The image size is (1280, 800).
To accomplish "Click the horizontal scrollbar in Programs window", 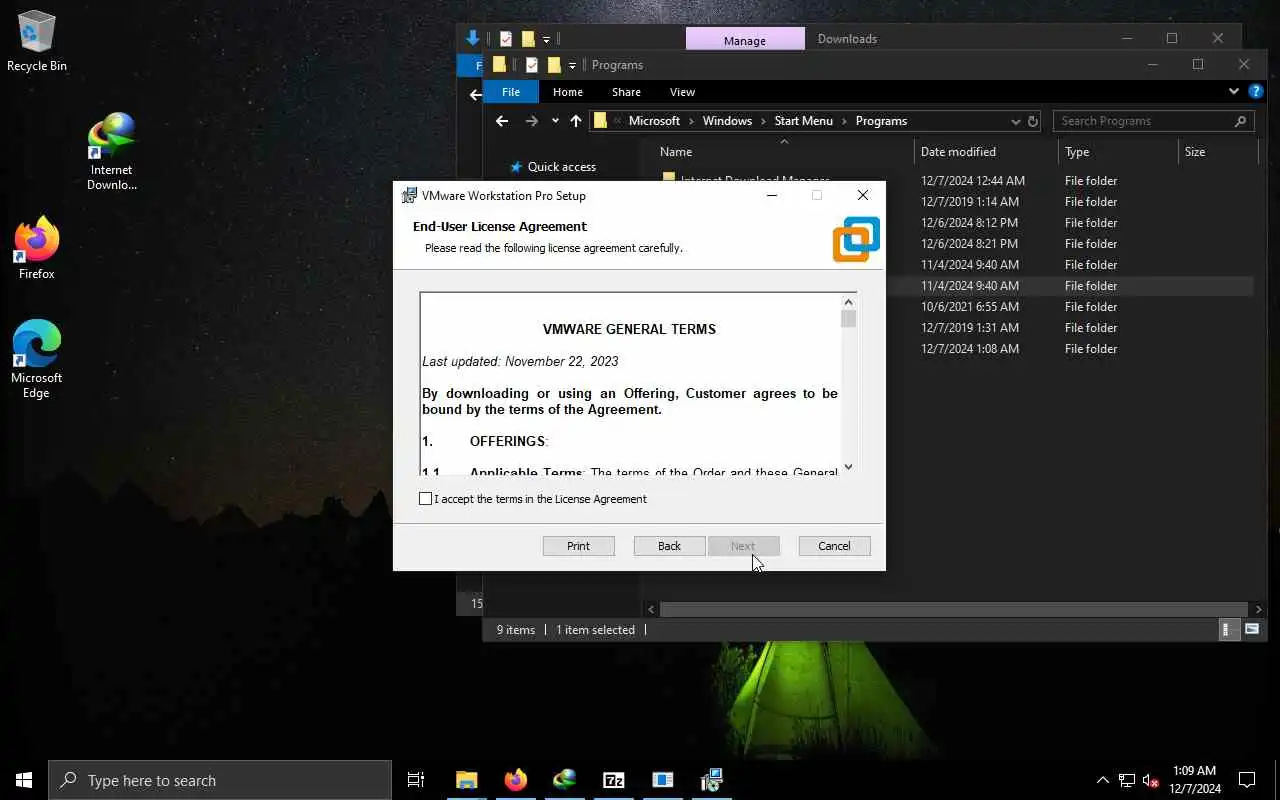I will (953, 608).
